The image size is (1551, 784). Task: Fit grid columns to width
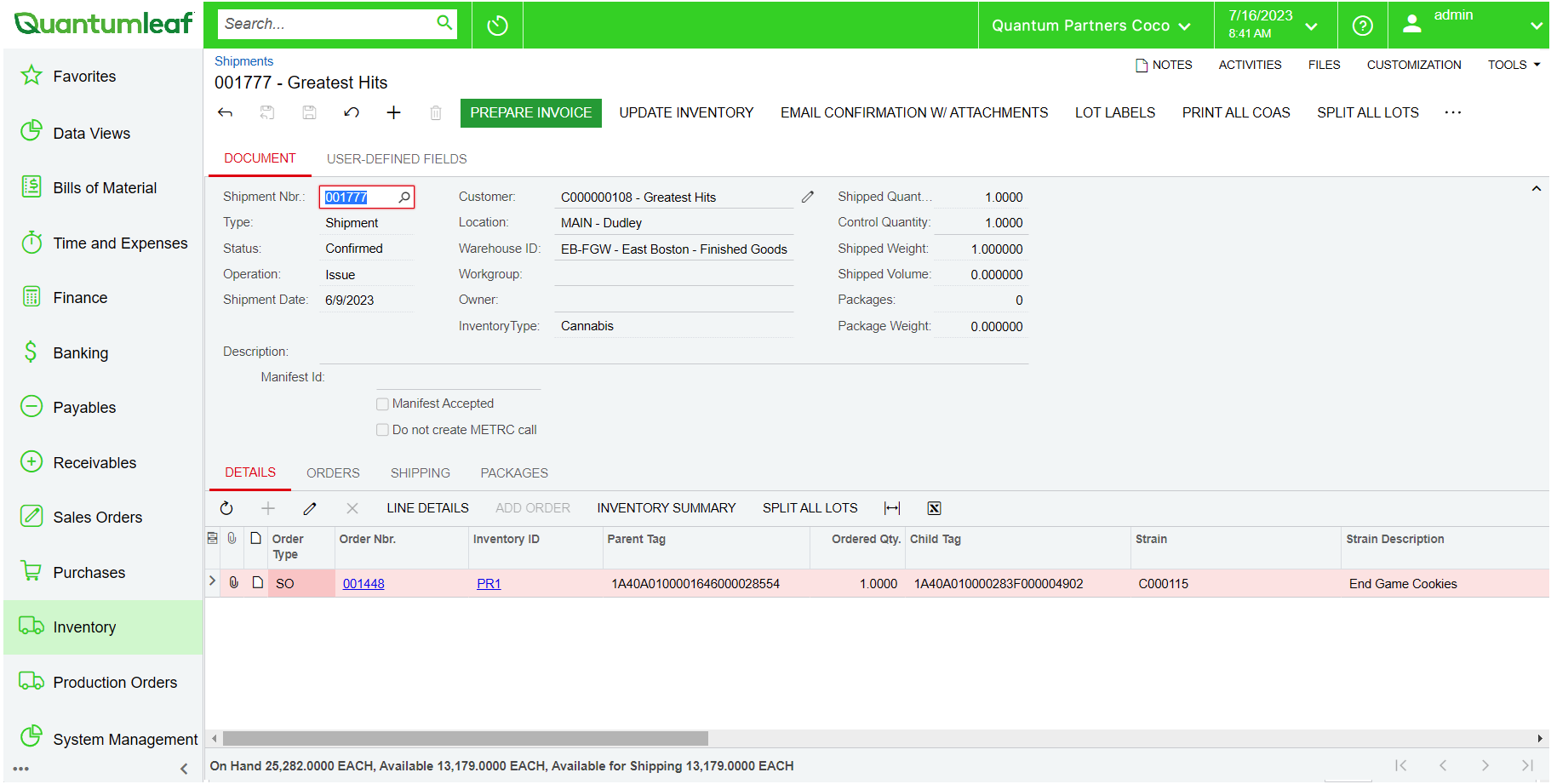(892, 508)
